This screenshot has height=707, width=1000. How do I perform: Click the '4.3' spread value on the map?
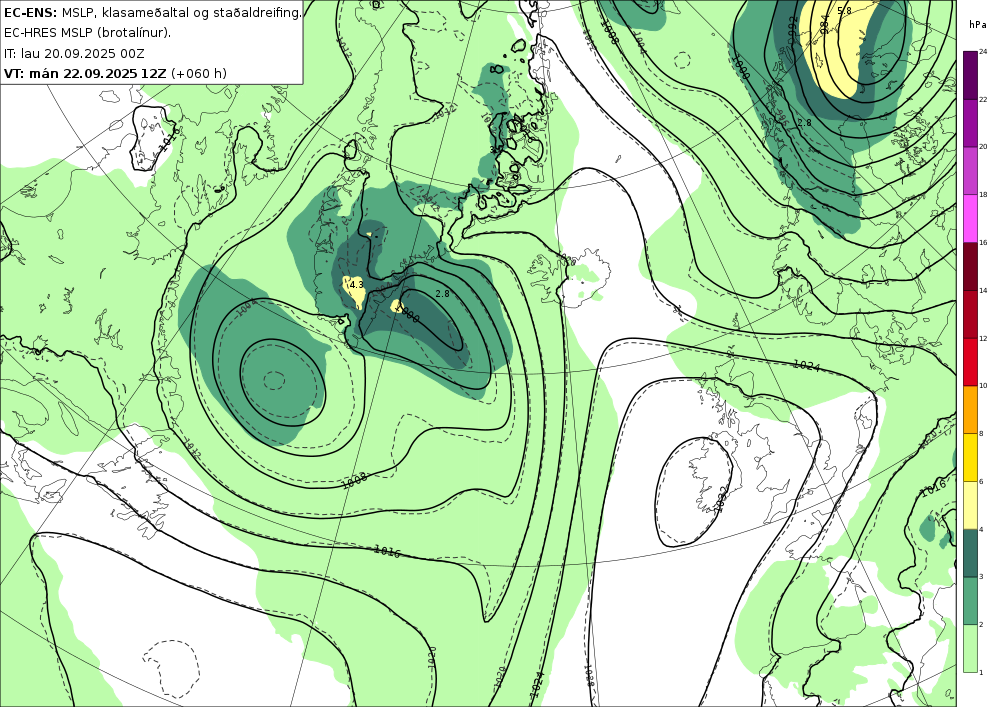point(356,285)
